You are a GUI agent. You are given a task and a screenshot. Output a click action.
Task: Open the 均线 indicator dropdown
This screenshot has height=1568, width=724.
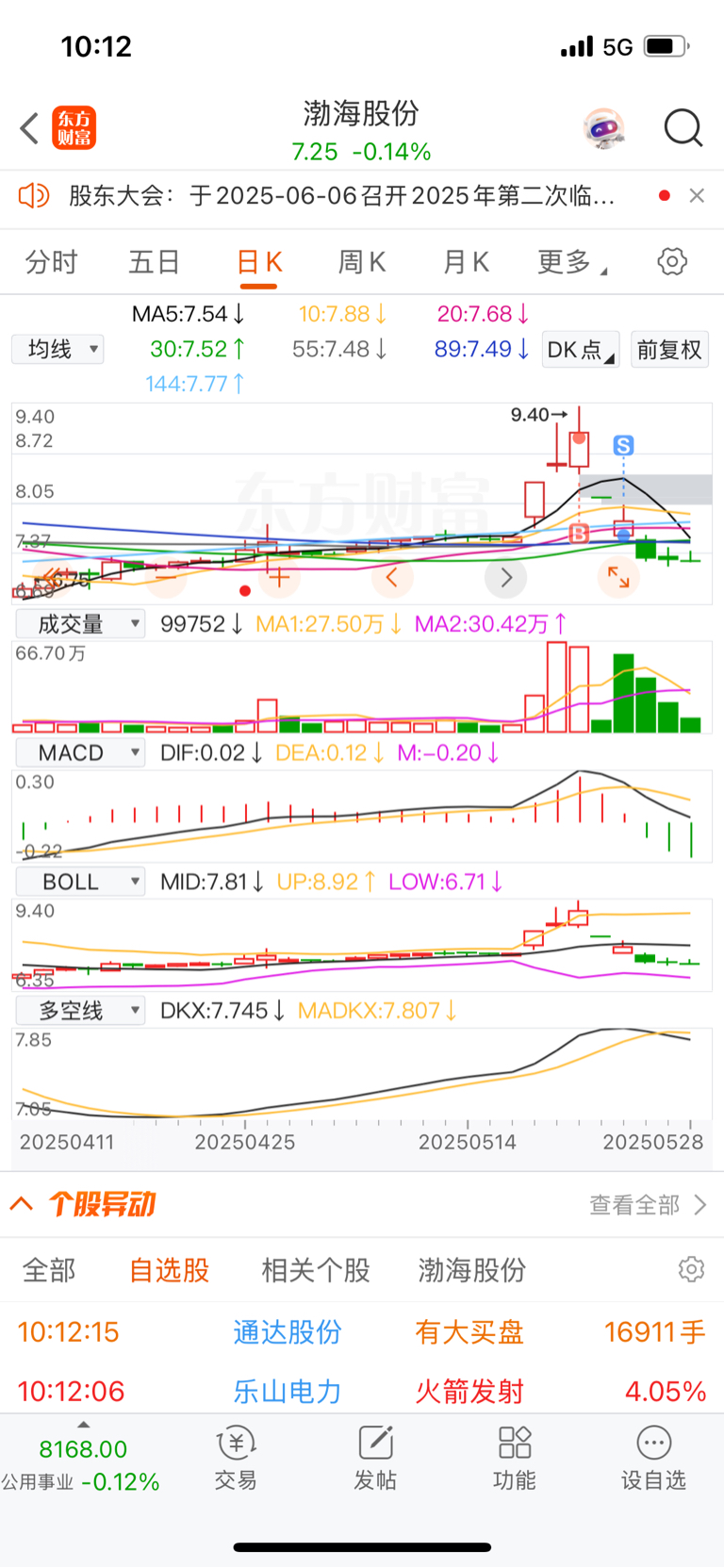click(58, 349)
